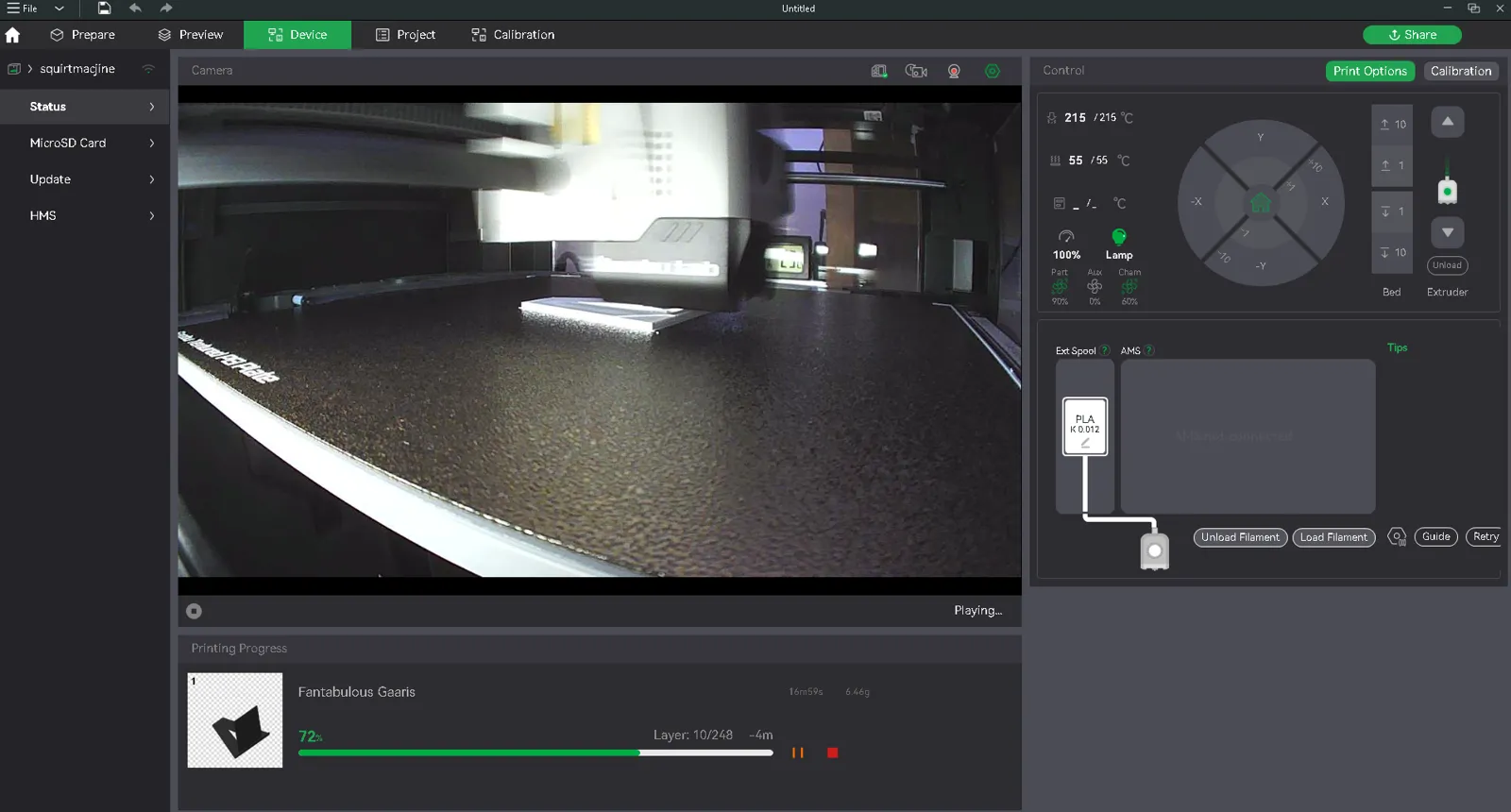Open timelapse recording icon in Camera header
The image size is (1511, 812).
(916, 71)
